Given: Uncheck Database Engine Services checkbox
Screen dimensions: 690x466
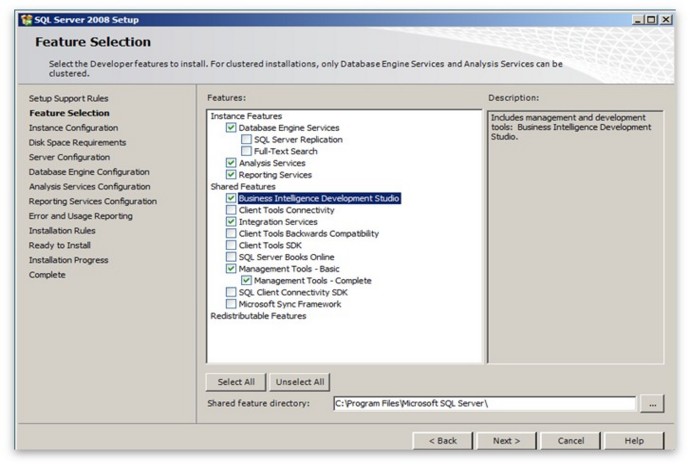Looking at the screenshot, I should tap(231, 128).
